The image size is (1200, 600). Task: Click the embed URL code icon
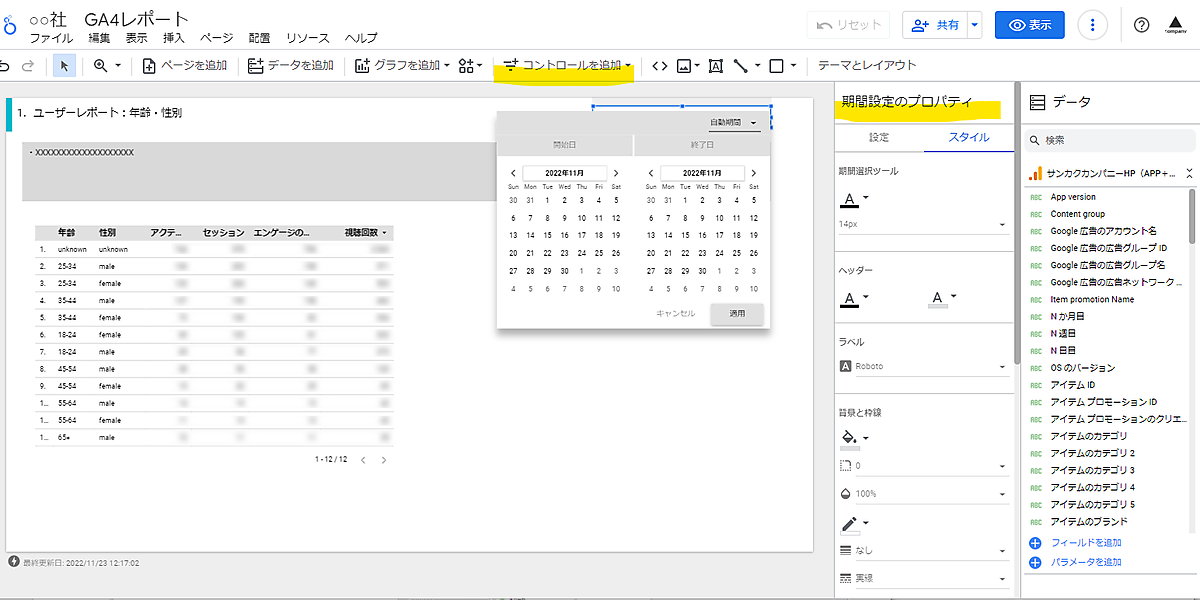[659, 66]
